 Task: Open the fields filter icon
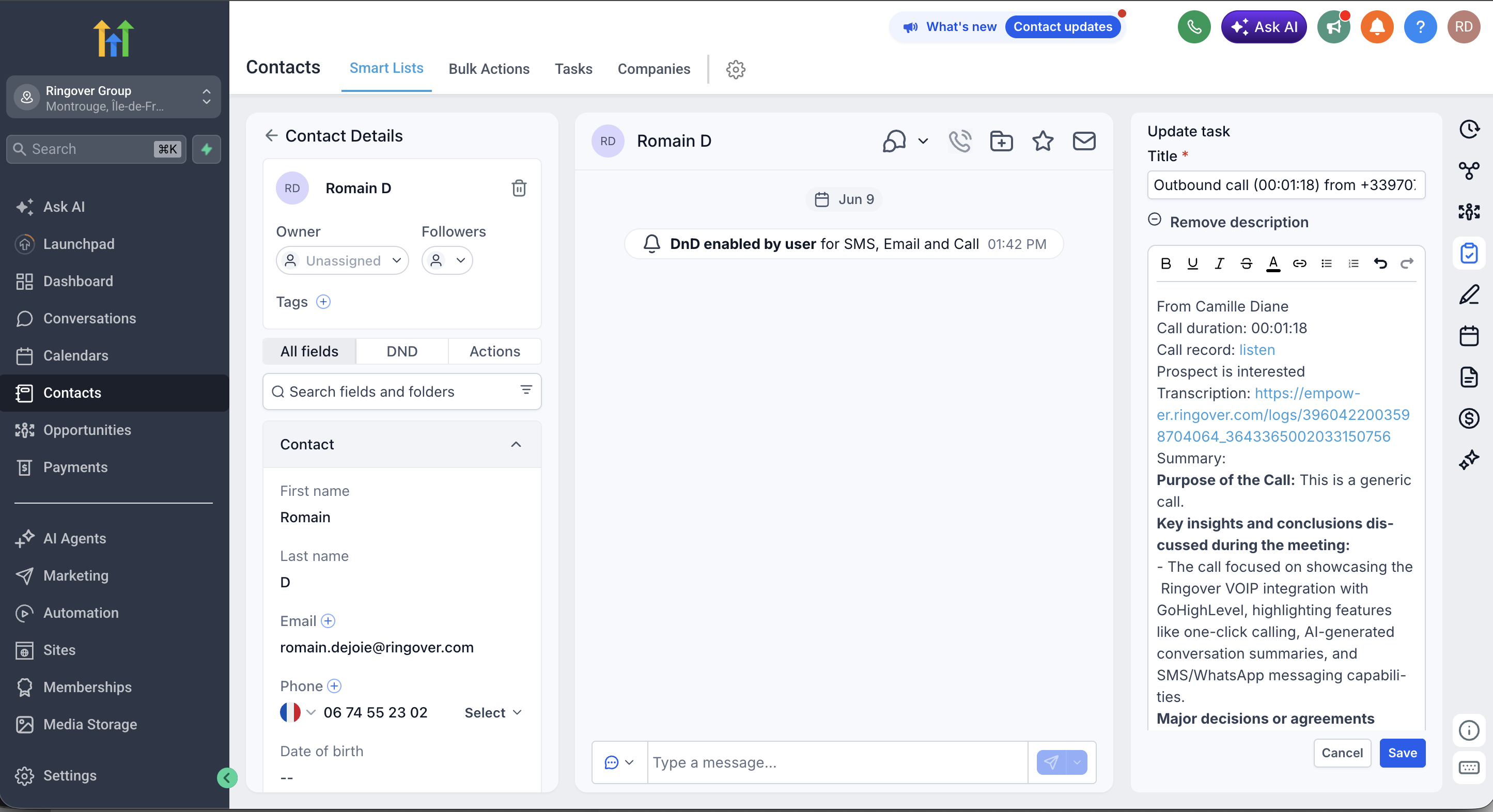[526, 390]
